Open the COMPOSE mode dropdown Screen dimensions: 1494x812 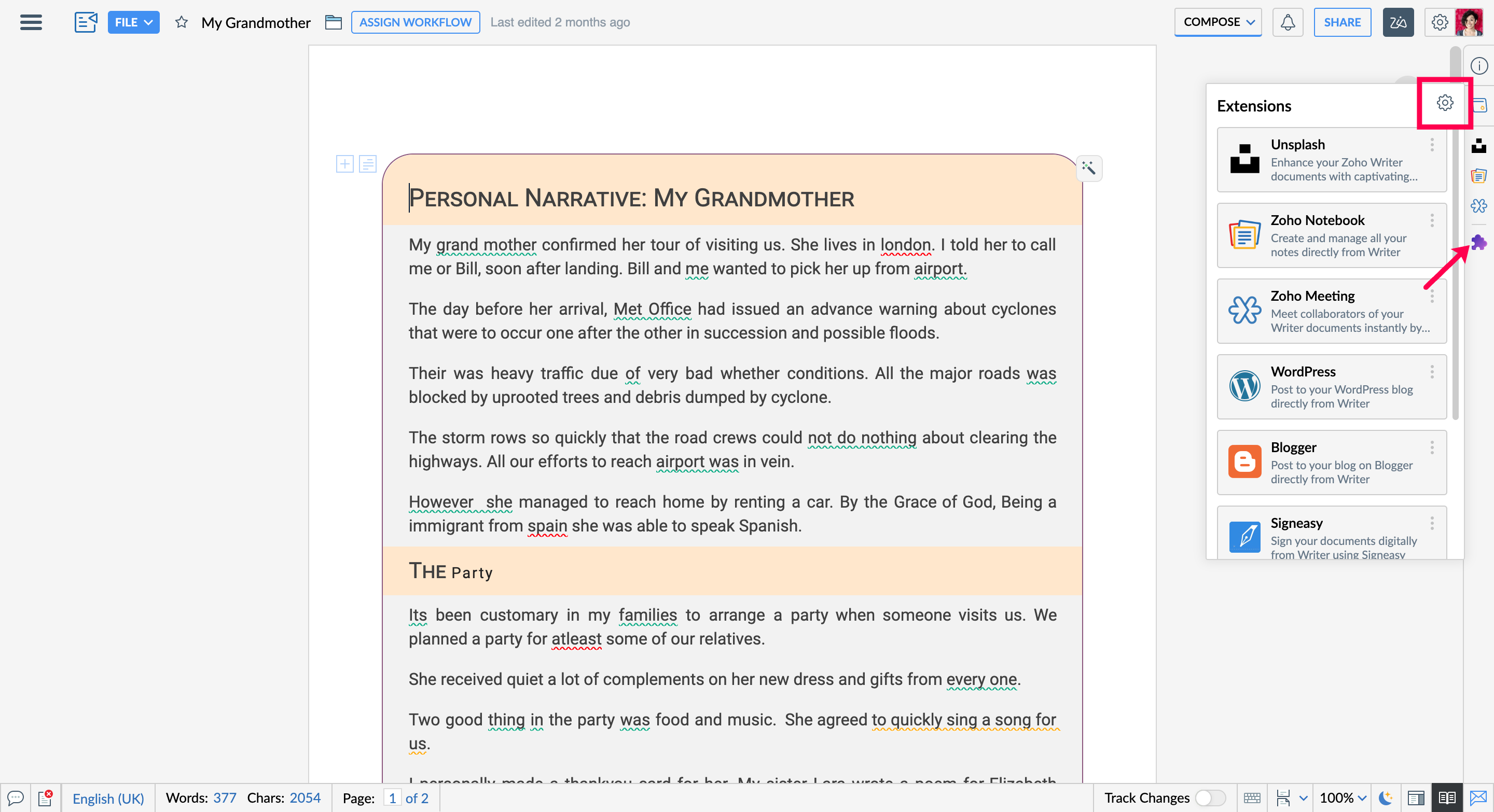pos(1218,22)
